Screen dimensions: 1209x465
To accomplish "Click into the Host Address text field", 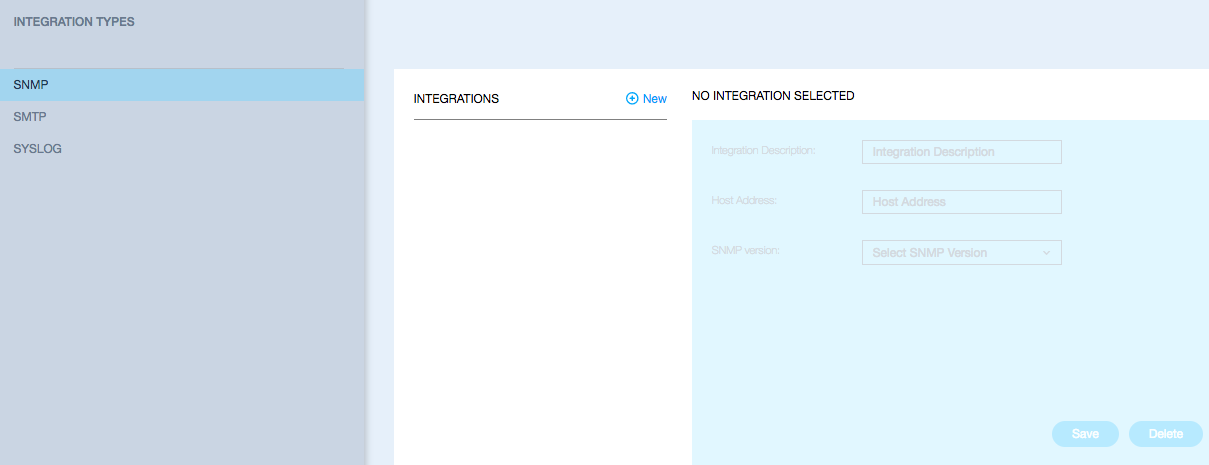I will (x=960, y=202).
